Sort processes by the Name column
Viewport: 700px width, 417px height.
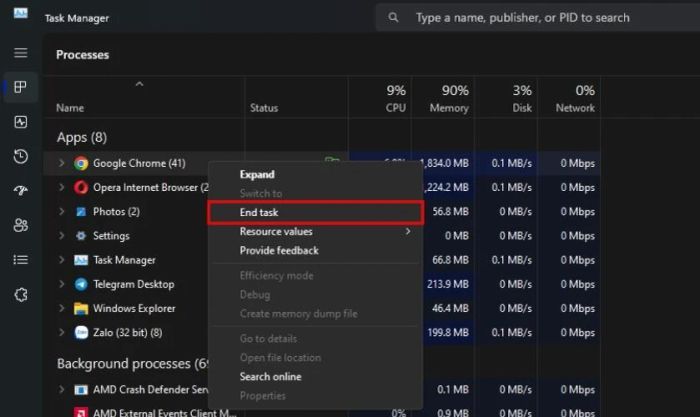(70, 108)
